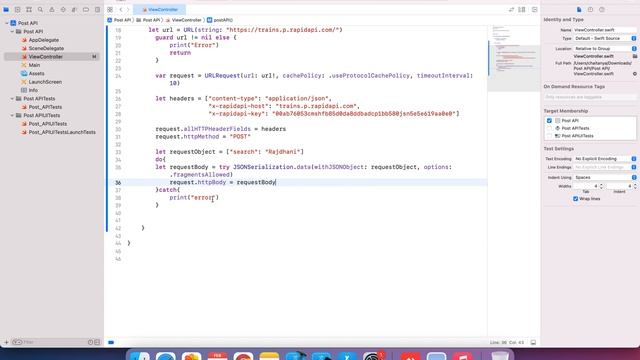Image resolution: width=640 pixels, height=360 pixels.
Task: Open the Text Encoding dropdown
Action: 605,159
